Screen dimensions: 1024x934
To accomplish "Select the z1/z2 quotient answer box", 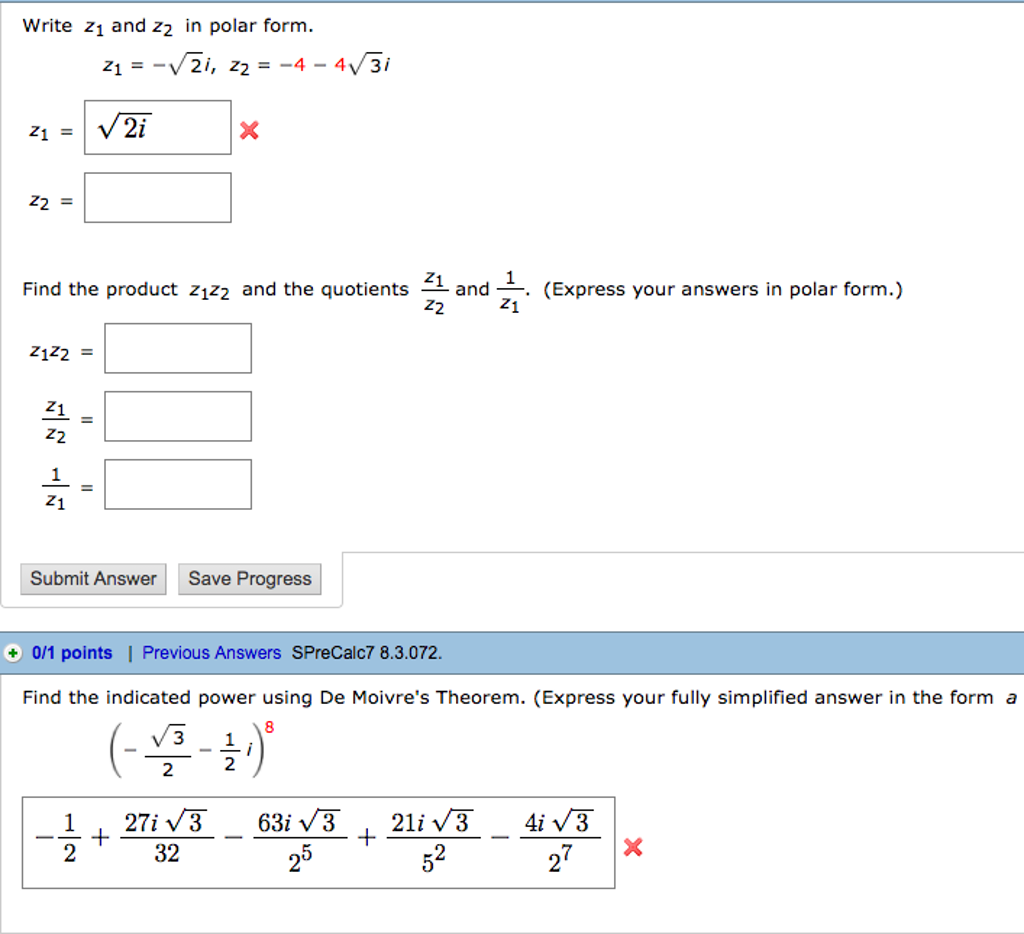I will [x=177, y=415].
